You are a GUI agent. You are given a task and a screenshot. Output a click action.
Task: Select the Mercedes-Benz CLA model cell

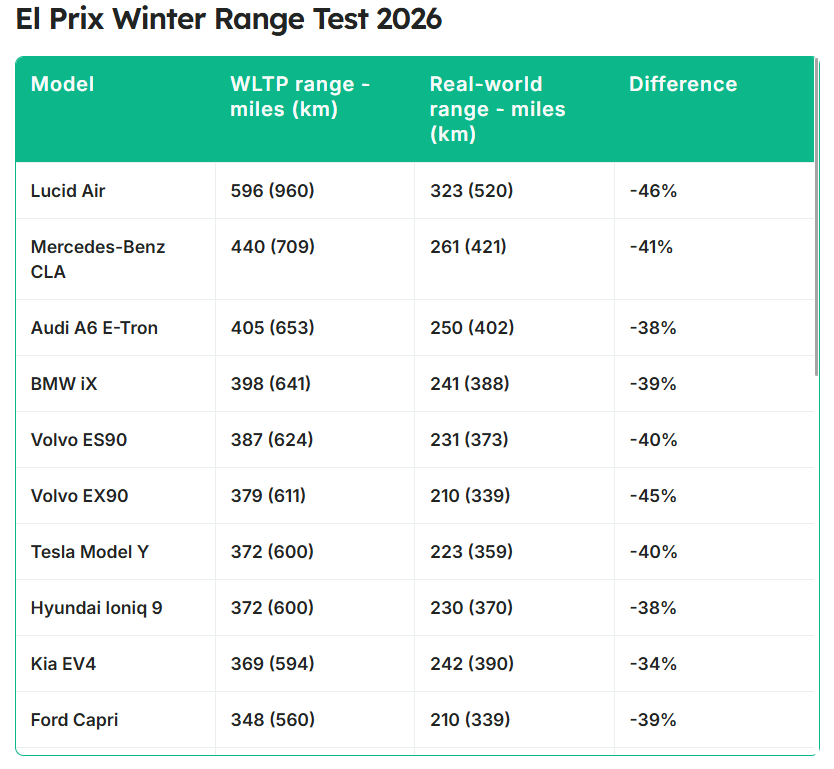[x=98, y=259]
